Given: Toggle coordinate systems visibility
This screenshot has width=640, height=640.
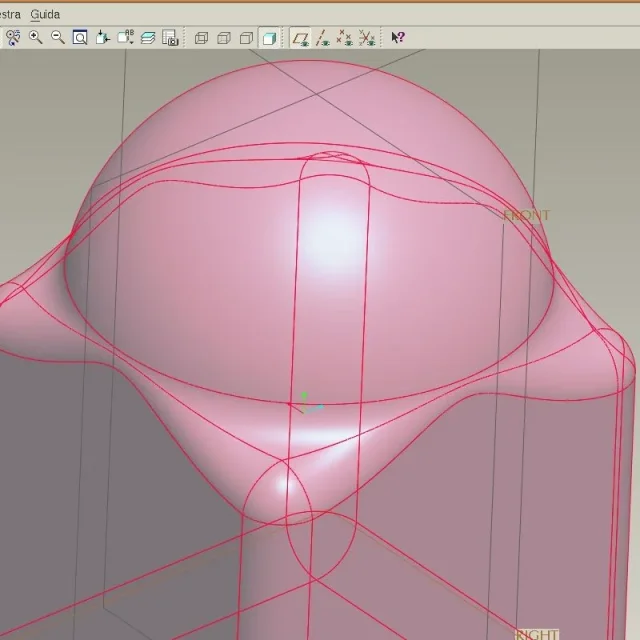Looking at the screenshot, I should pyautogui.click(x=367, y=38).
